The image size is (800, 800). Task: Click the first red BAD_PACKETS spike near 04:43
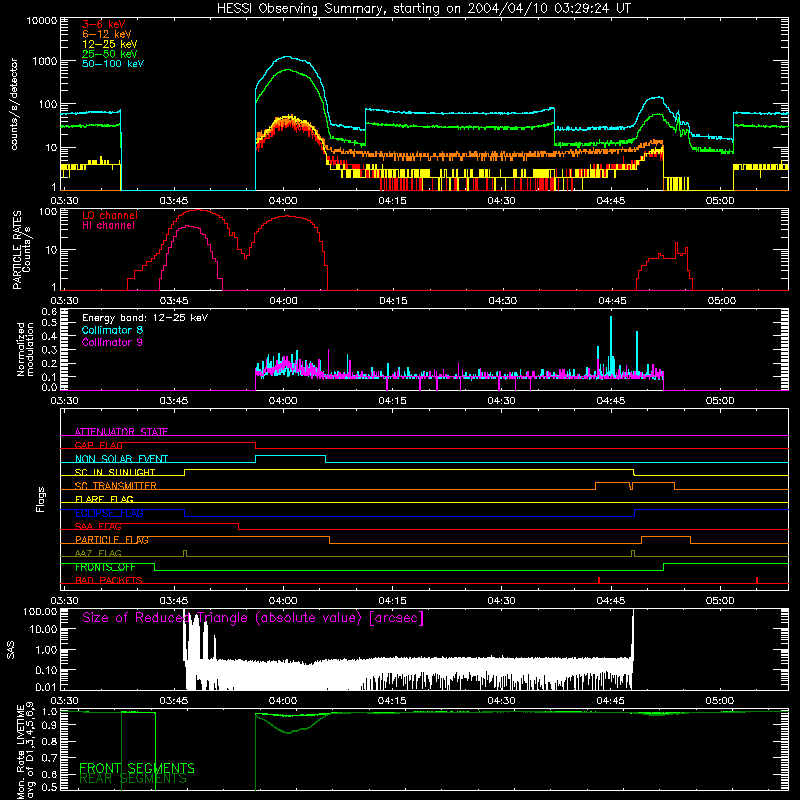click(599, 580)
